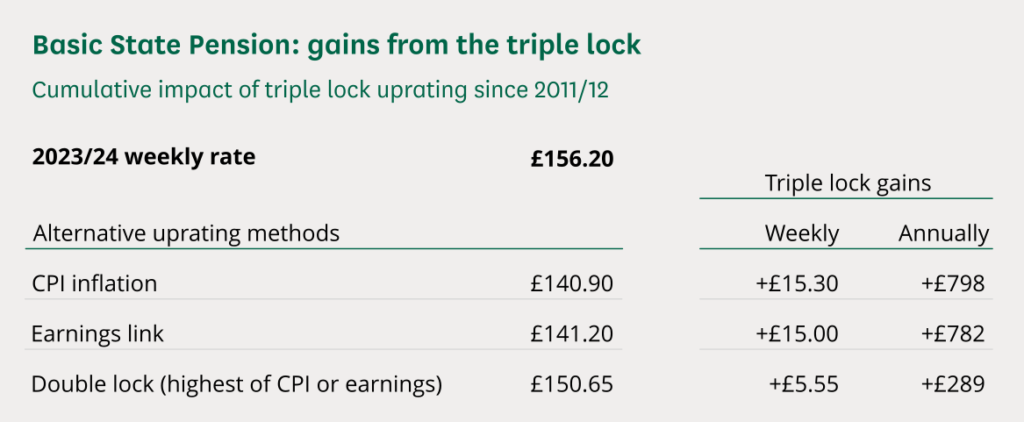The image size is (1024, 422).
Task: Select the 'Double lock' row label
Action: click(237, 383)
